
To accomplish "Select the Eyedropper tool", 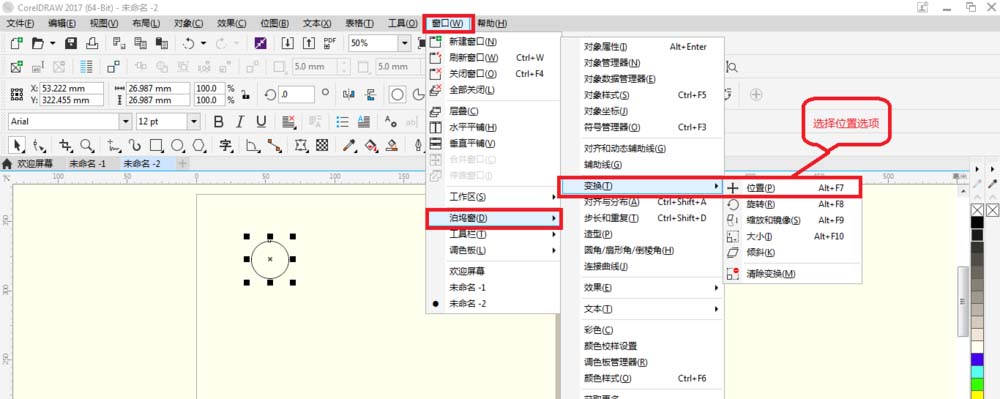I will point(349,145).
